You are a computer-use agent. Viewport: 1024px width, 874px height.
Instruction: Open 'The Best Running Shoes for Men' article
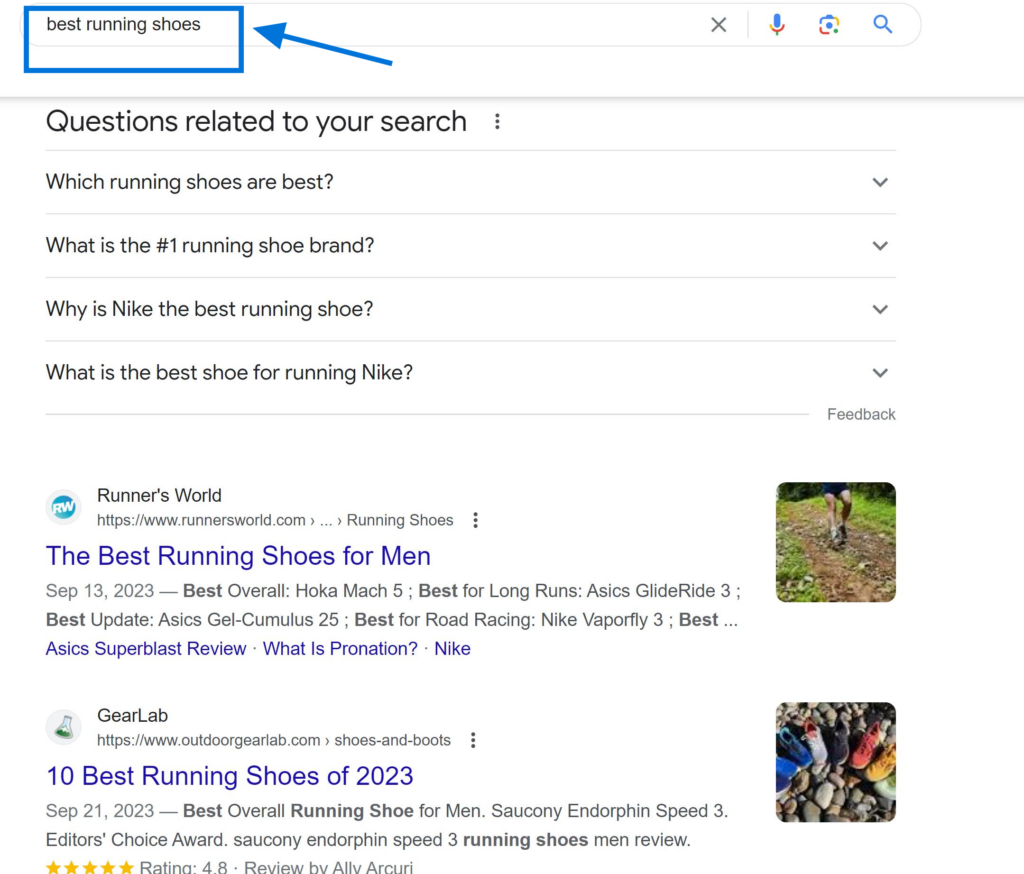[x=238, y=556]
